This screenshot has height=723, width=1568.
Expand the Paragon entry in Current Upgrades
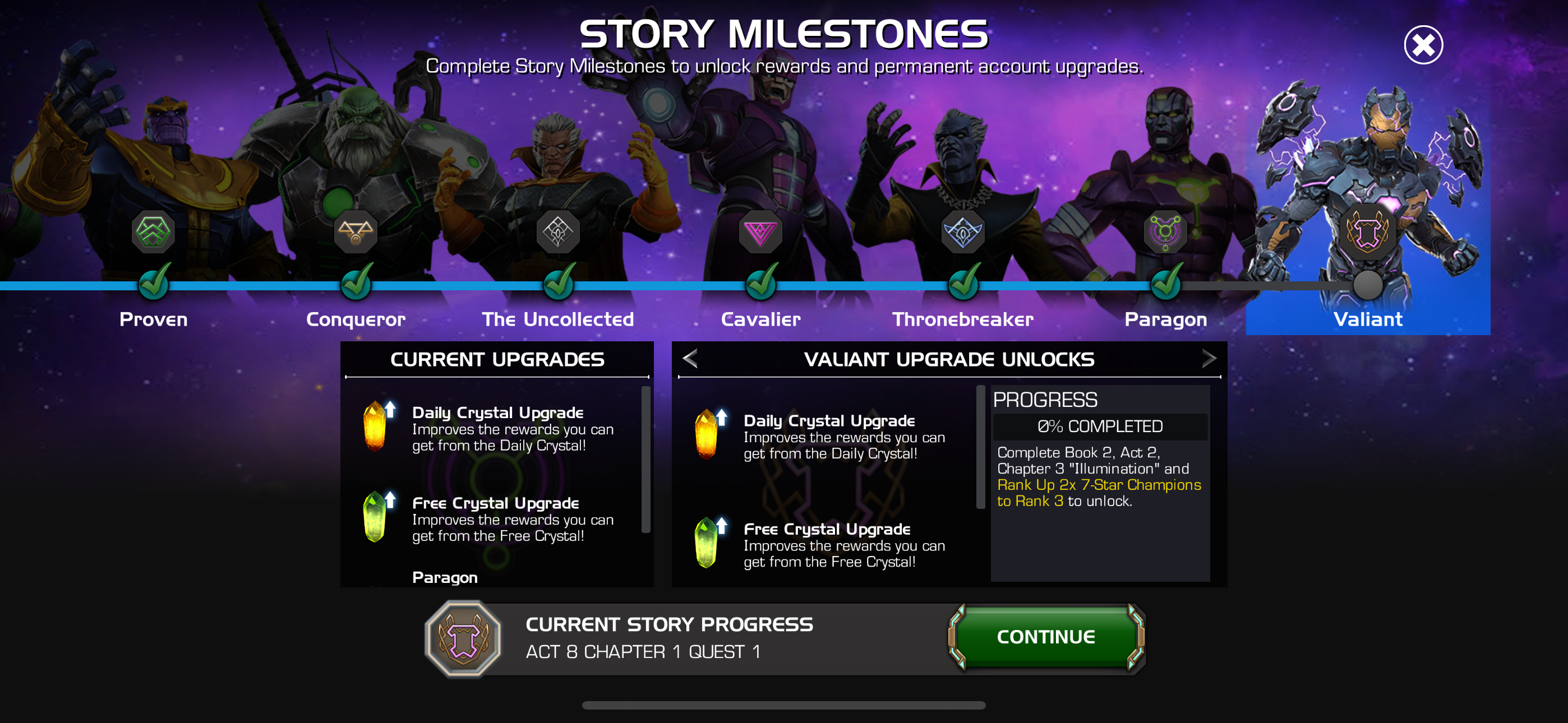[x=444, y=577]
